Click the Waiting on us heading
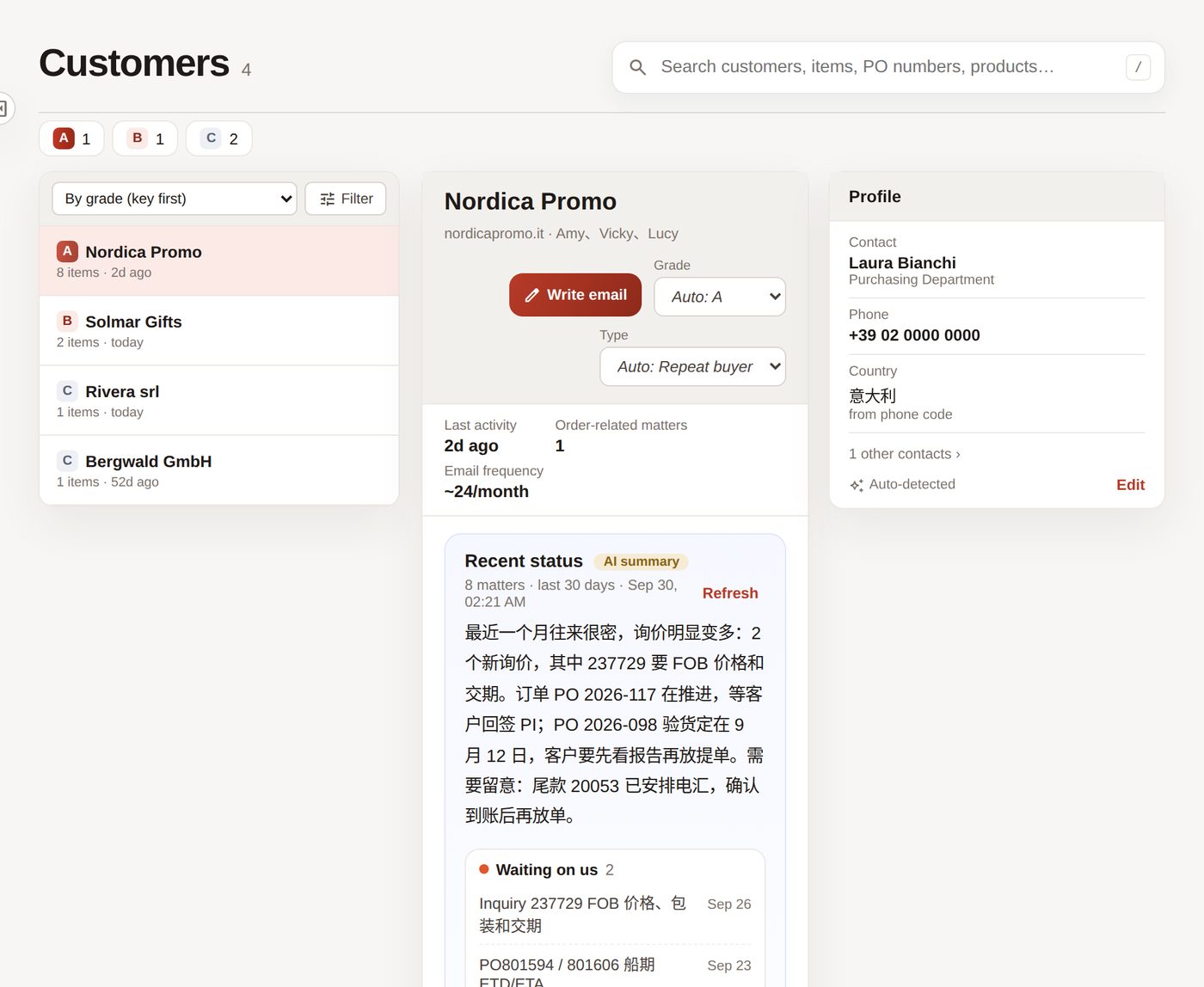 pyautogui.click(x=547, y=870)
